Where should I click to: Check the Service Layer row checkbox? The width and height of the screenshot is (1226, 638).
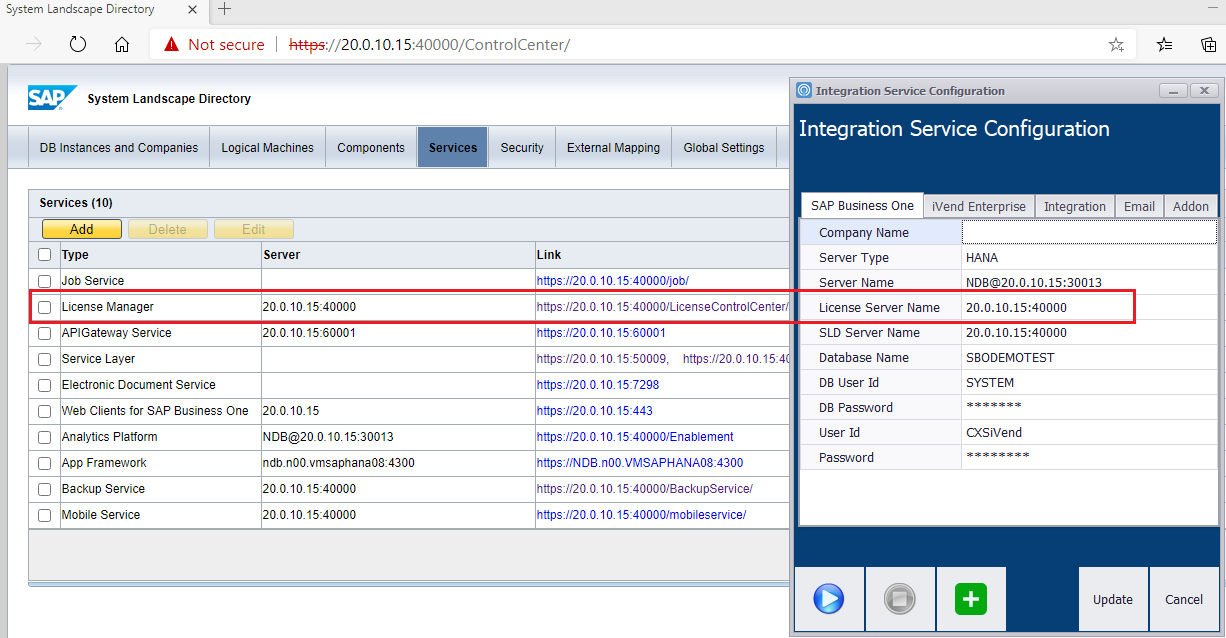44,359
